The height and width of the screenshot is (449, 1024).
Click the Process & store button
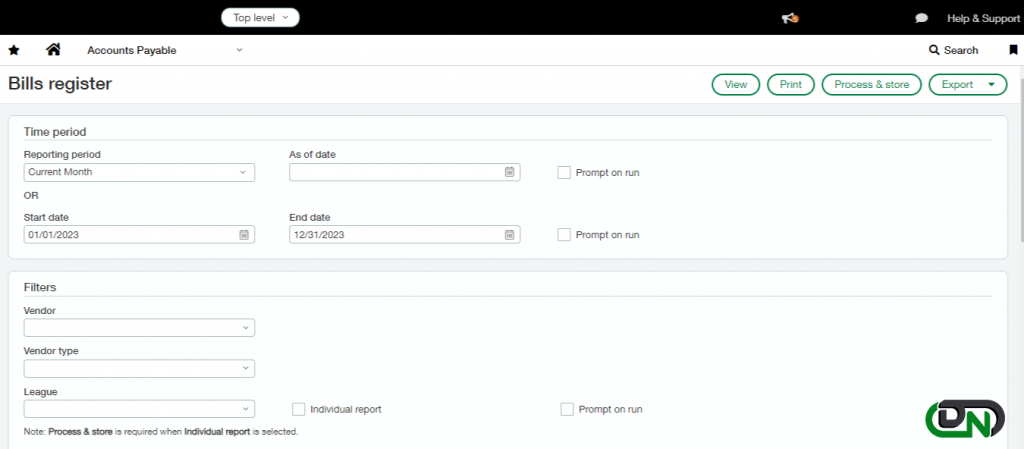point(872,85)
